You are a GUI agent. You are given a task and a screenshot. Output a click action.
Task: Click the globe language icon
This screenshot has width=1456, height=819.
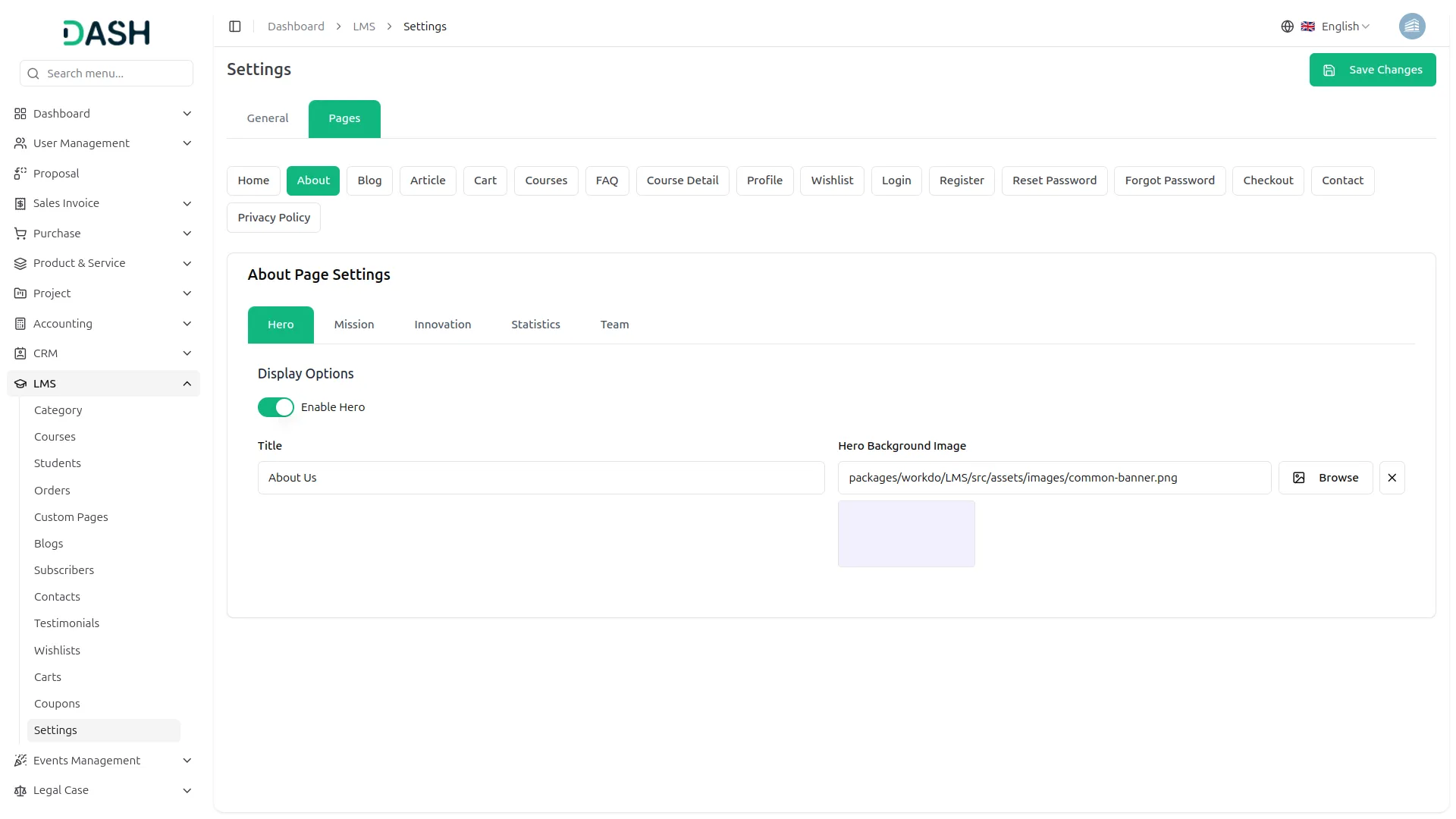coord(1287,27)
